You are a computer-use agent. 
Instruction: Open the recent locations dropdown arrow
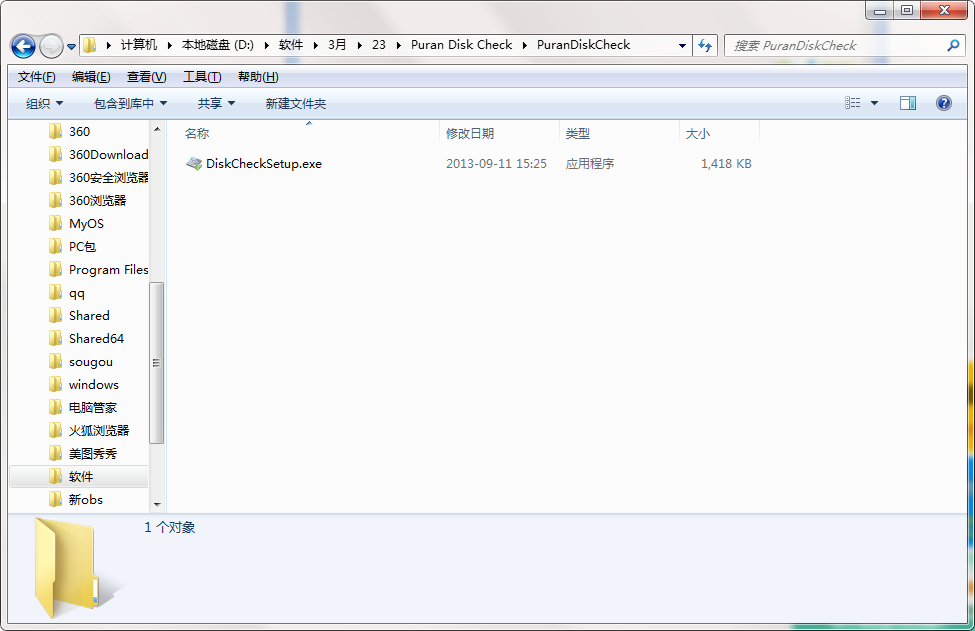pyautogui.click(x=72, y=47)
